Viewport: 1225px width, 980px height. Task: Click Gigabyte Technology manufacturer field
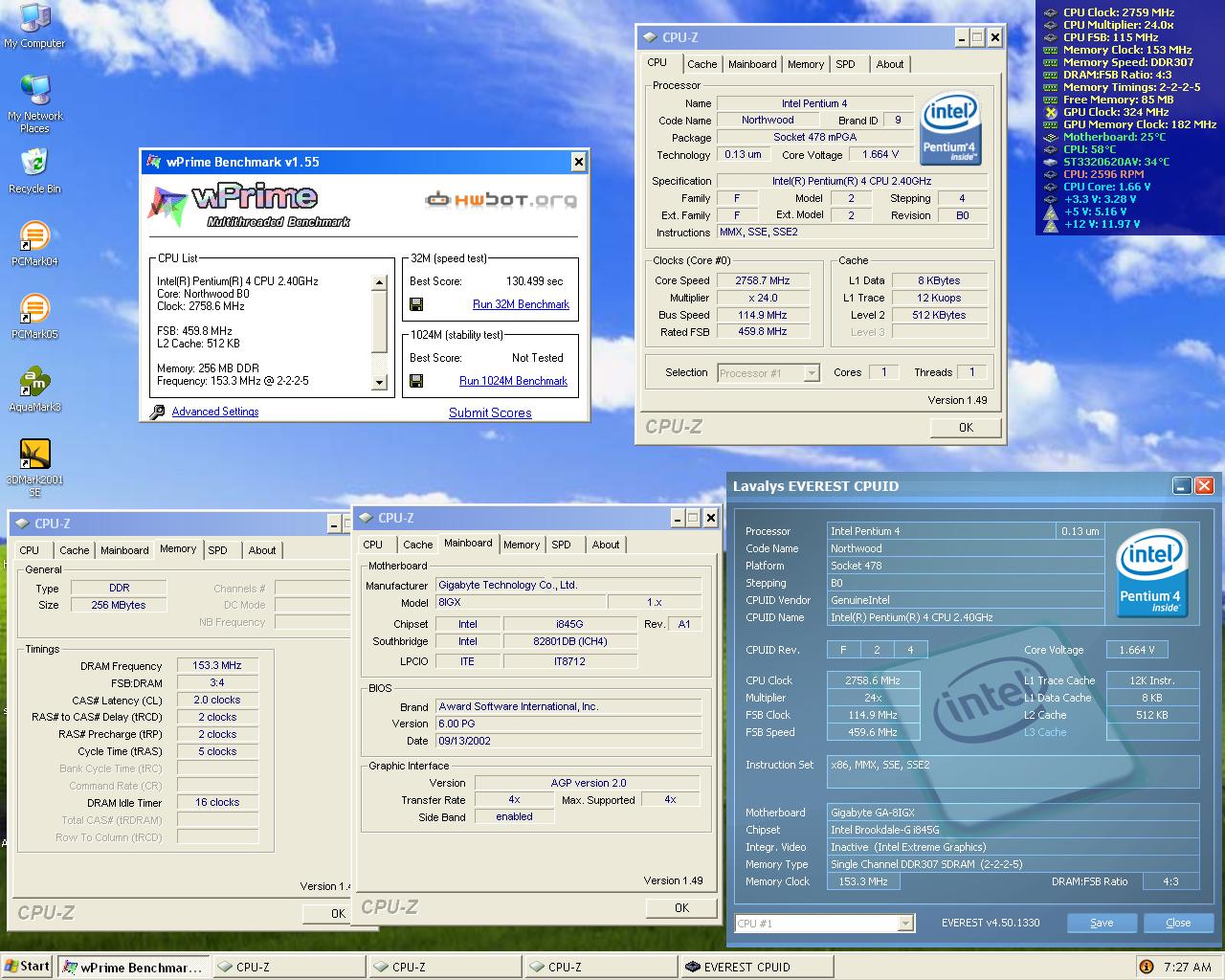[568, 585]
